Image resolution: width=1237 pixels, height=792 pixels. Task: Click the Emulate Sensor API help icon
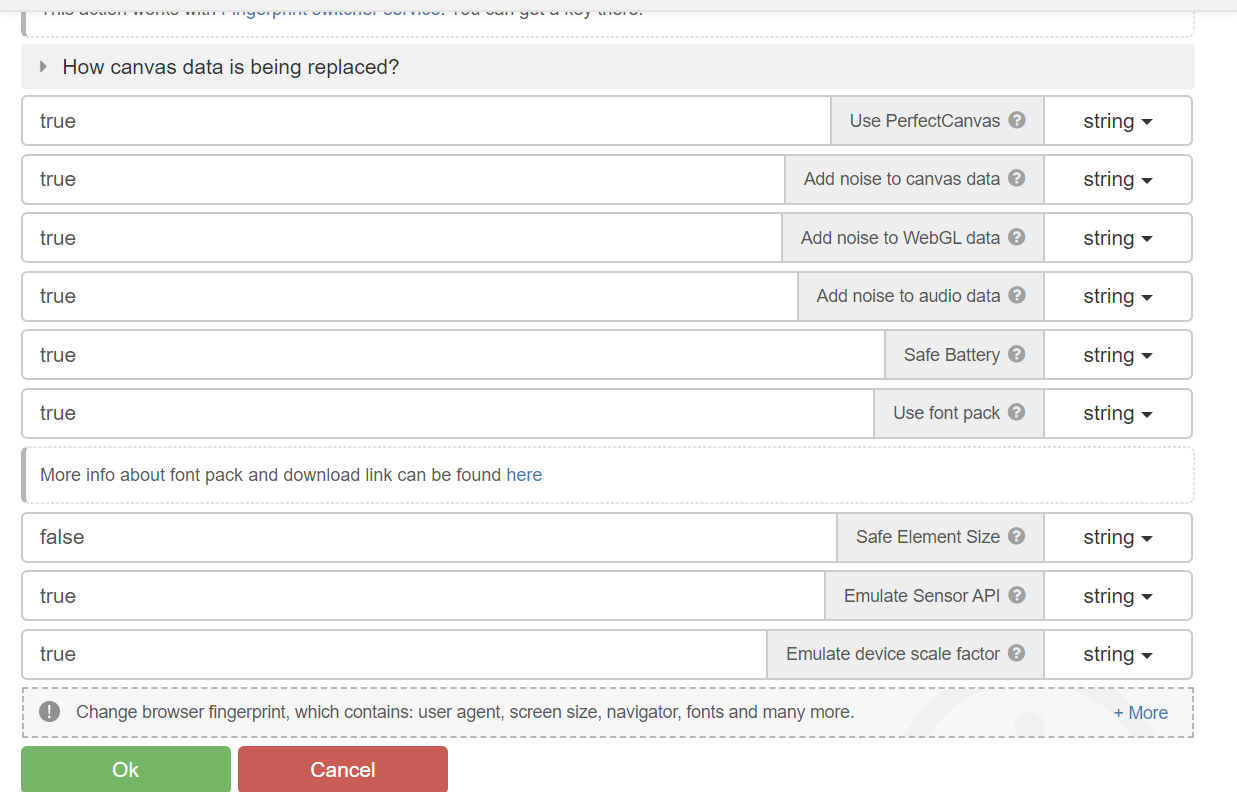pos(1017,595)
